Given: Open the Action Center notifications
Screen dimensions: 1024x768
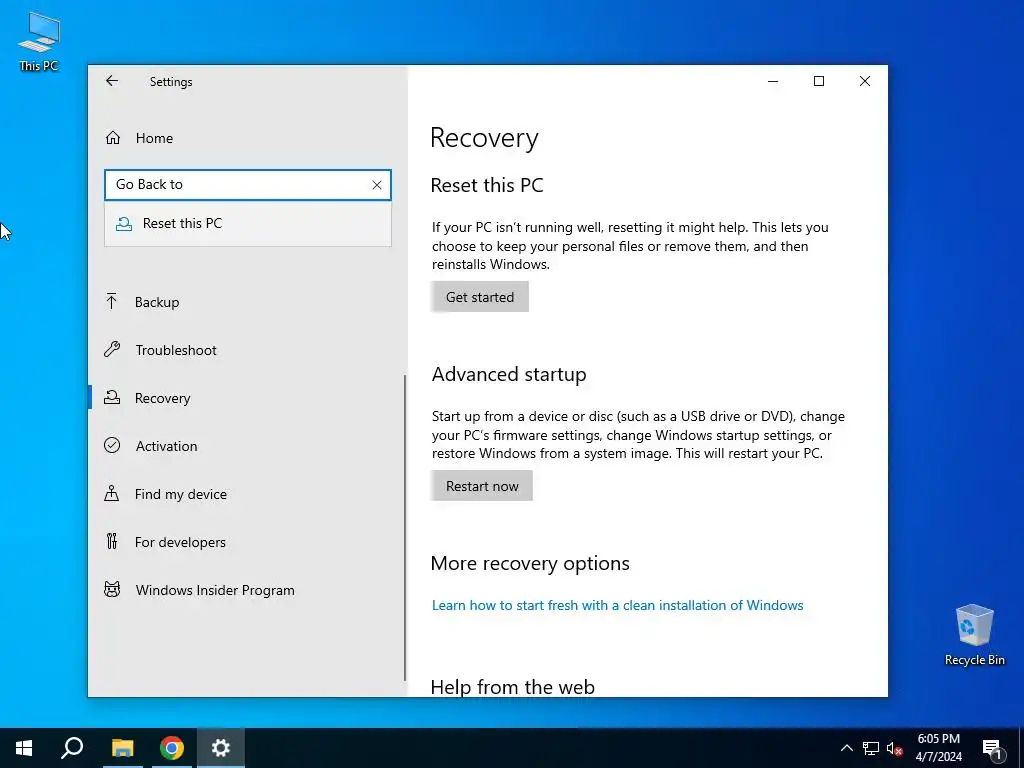Looking at the screenshot, I should 992,748.
